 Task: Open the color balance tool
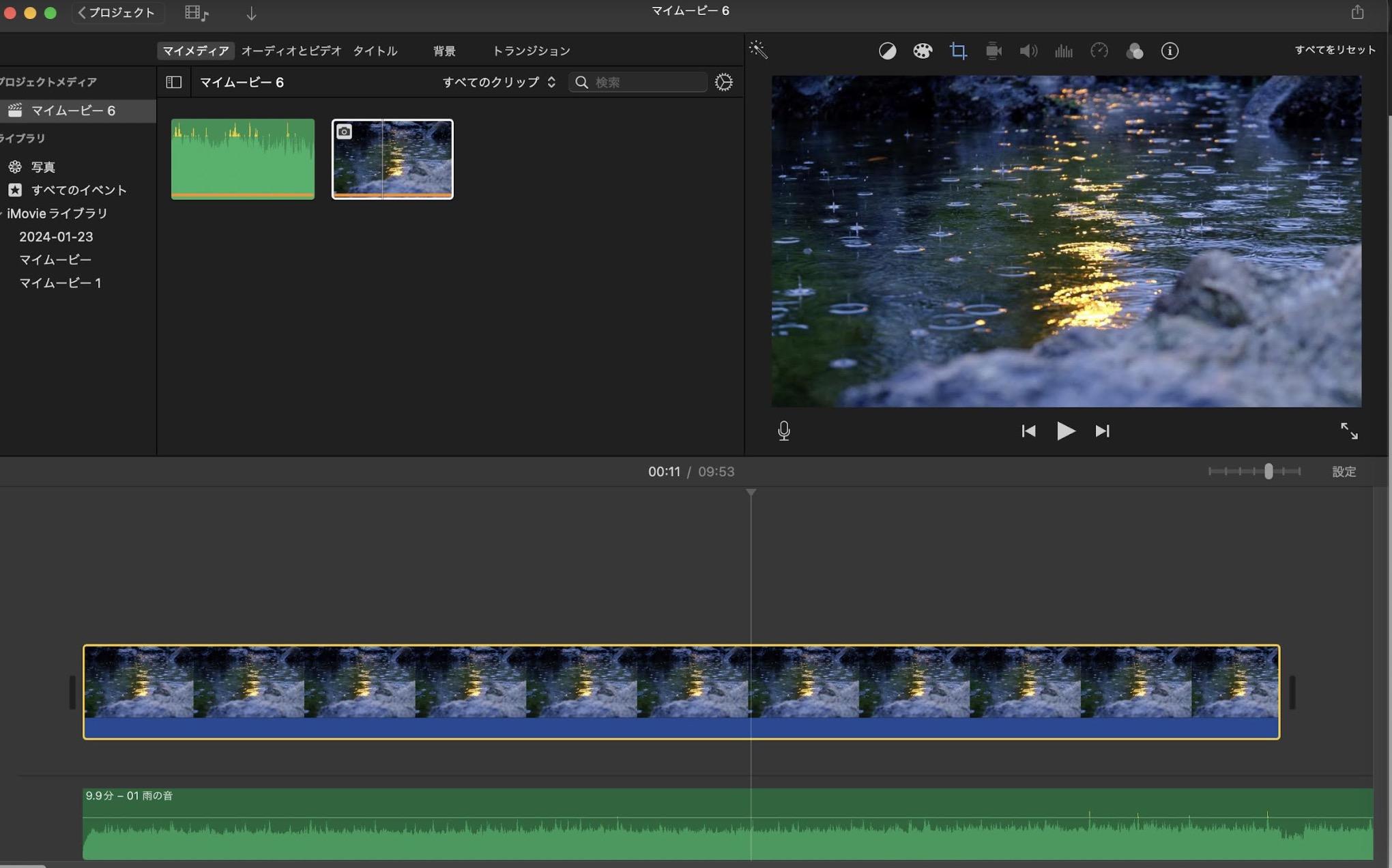coord(887,51)
